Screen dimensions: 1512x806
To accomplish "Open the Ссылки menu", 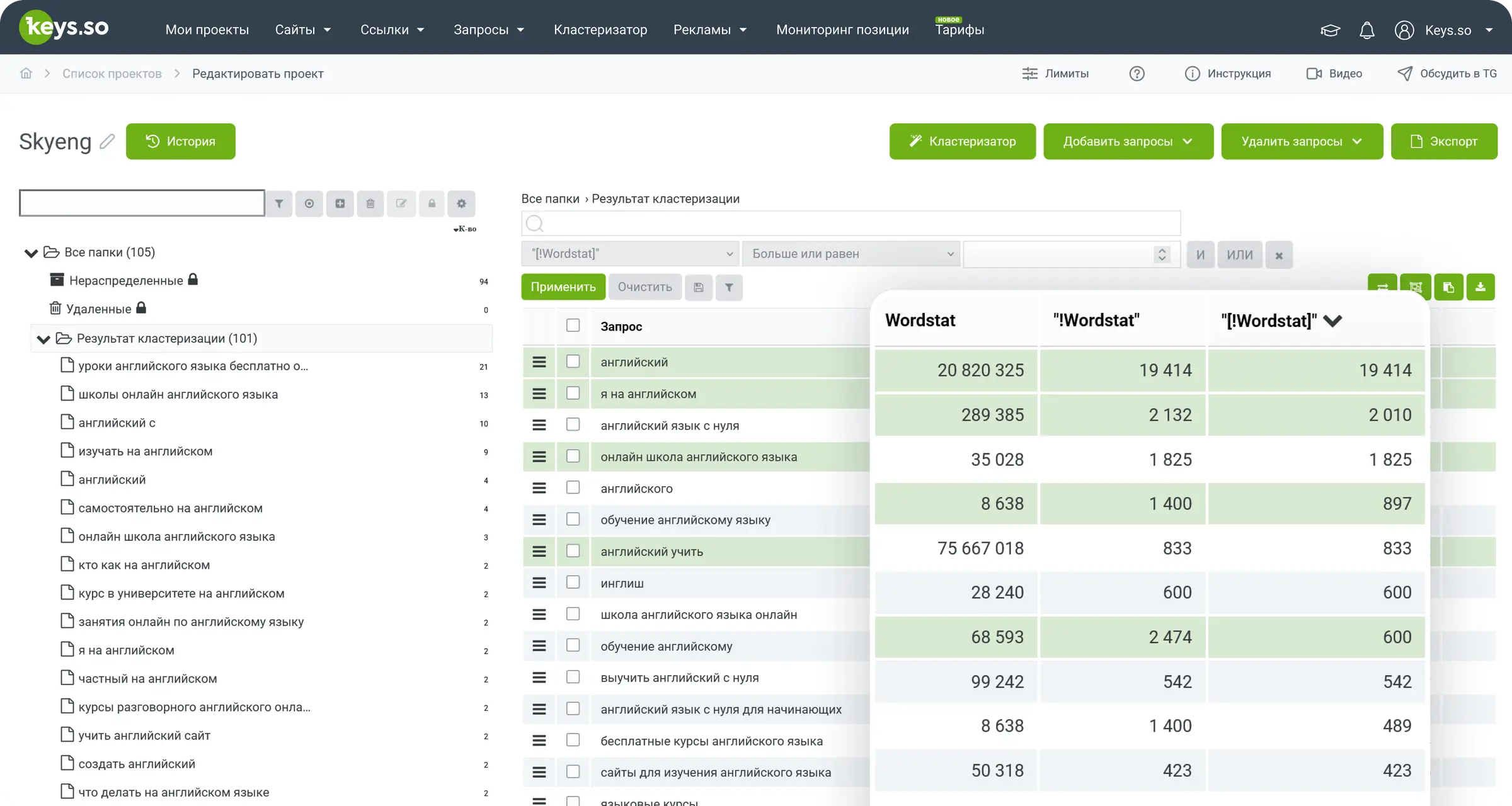I will (x=392, y=30).
